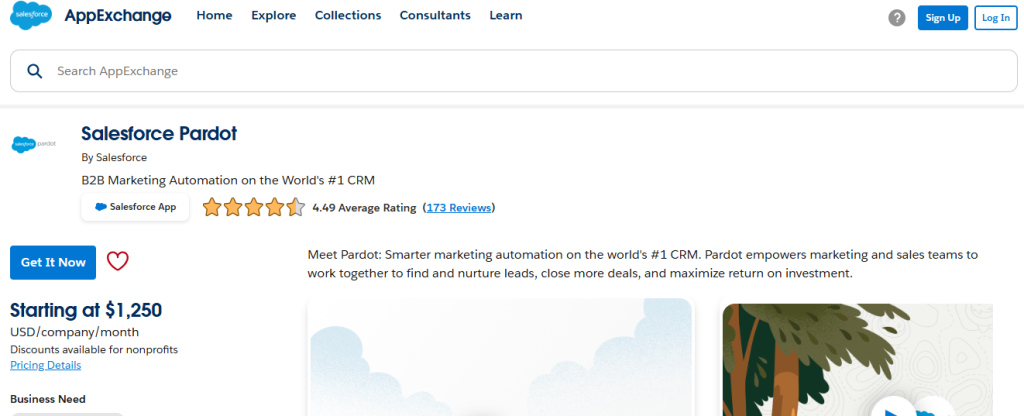Click the Salesforce Pardot heading
The image size is (1024, 416).
159,134
